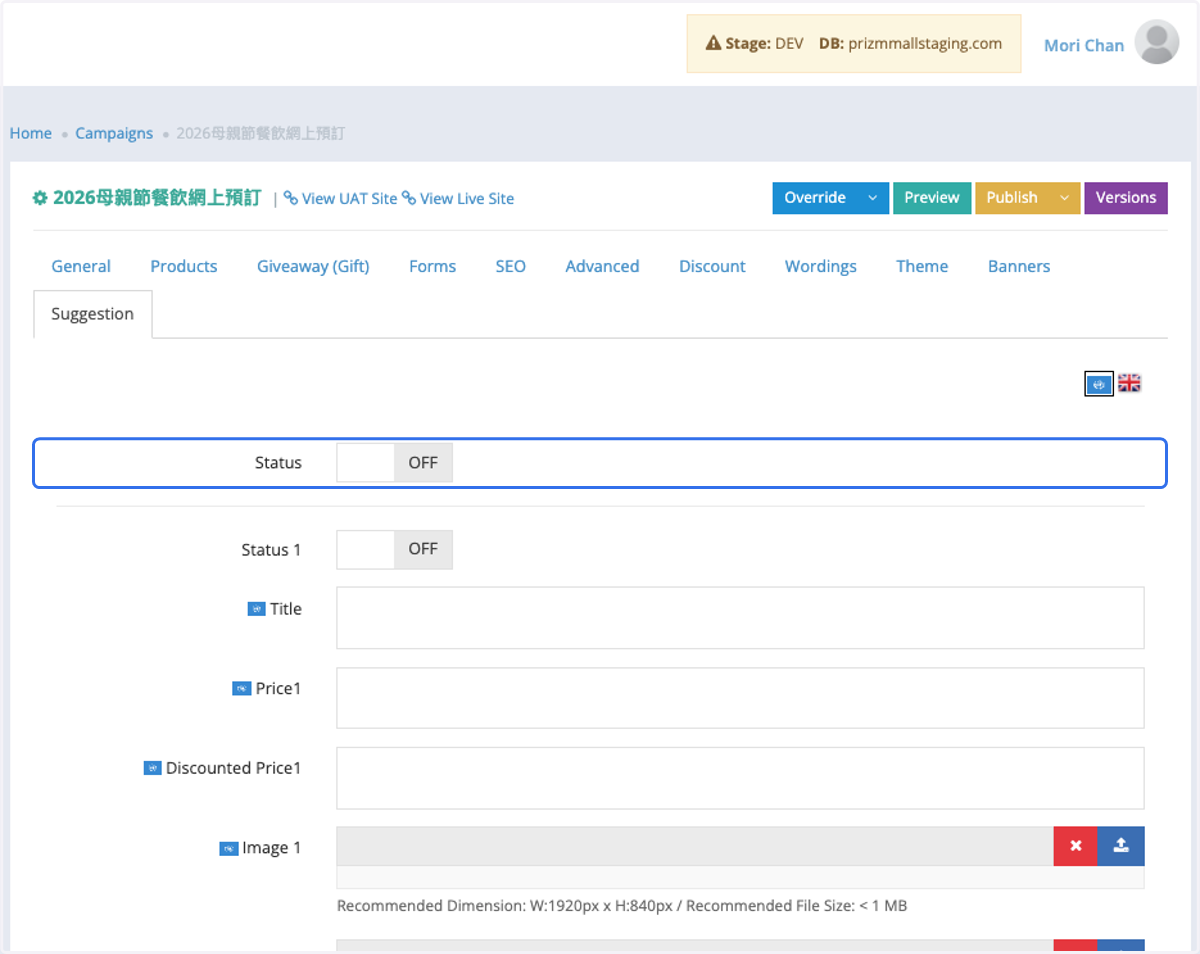Click the prizmmallstaging.com DB text
The image size is (1200, 954).
pyautogui.click(x=924, y=44)
